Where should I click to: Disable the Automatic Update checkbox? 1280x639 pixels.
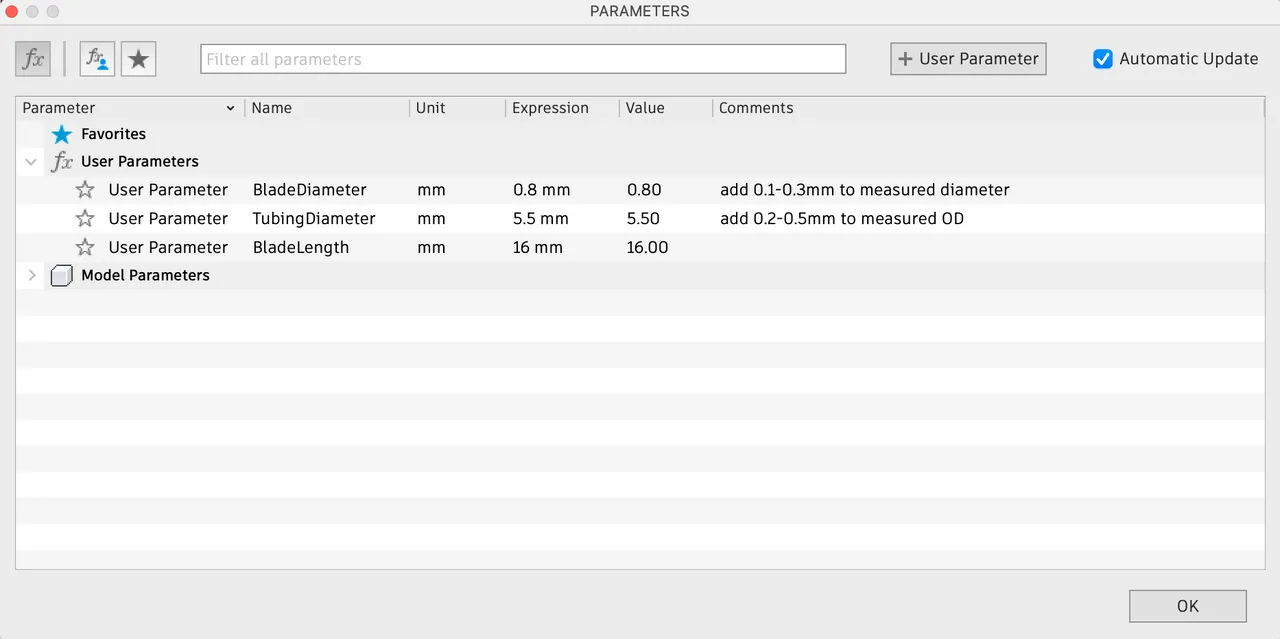point(1103,59)
